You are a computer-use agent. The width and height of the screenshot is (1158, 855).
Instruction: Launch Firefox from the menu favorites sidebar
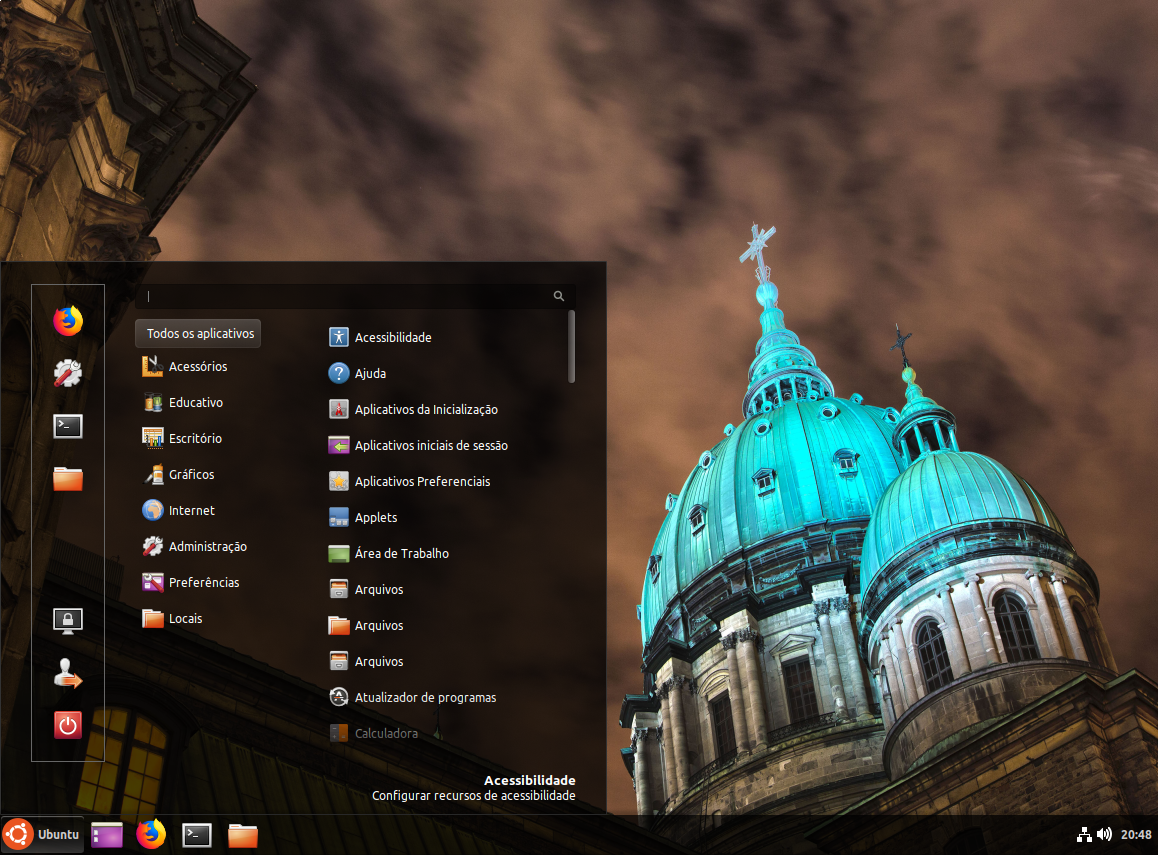point(68,321)
